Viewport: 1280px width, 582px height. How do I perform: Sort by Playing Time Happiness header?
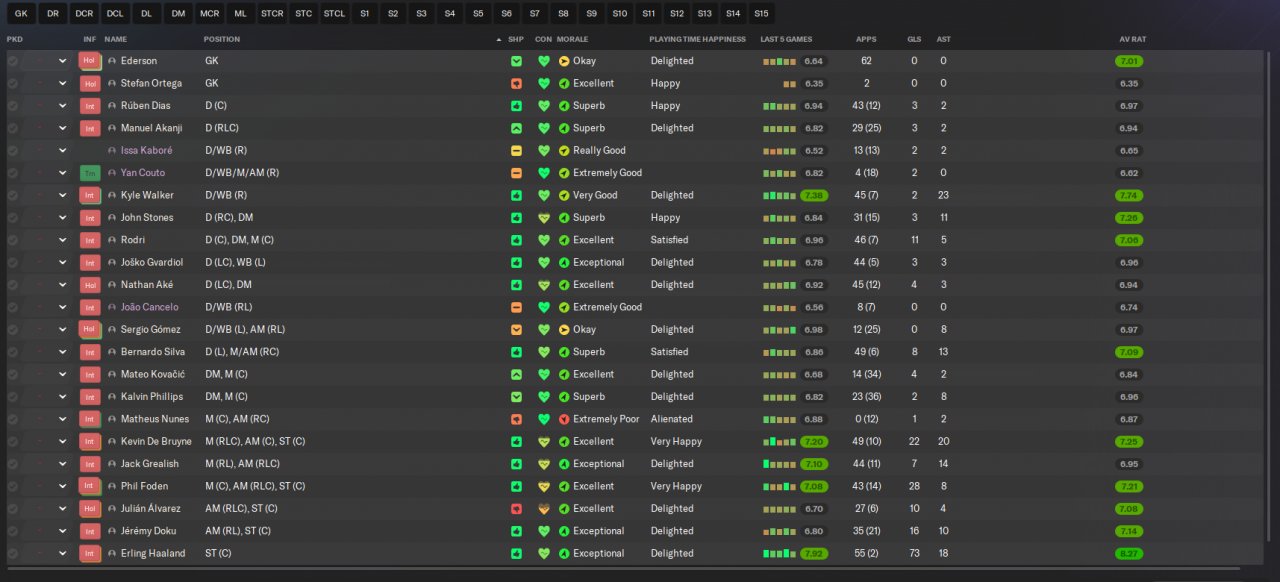697,39
